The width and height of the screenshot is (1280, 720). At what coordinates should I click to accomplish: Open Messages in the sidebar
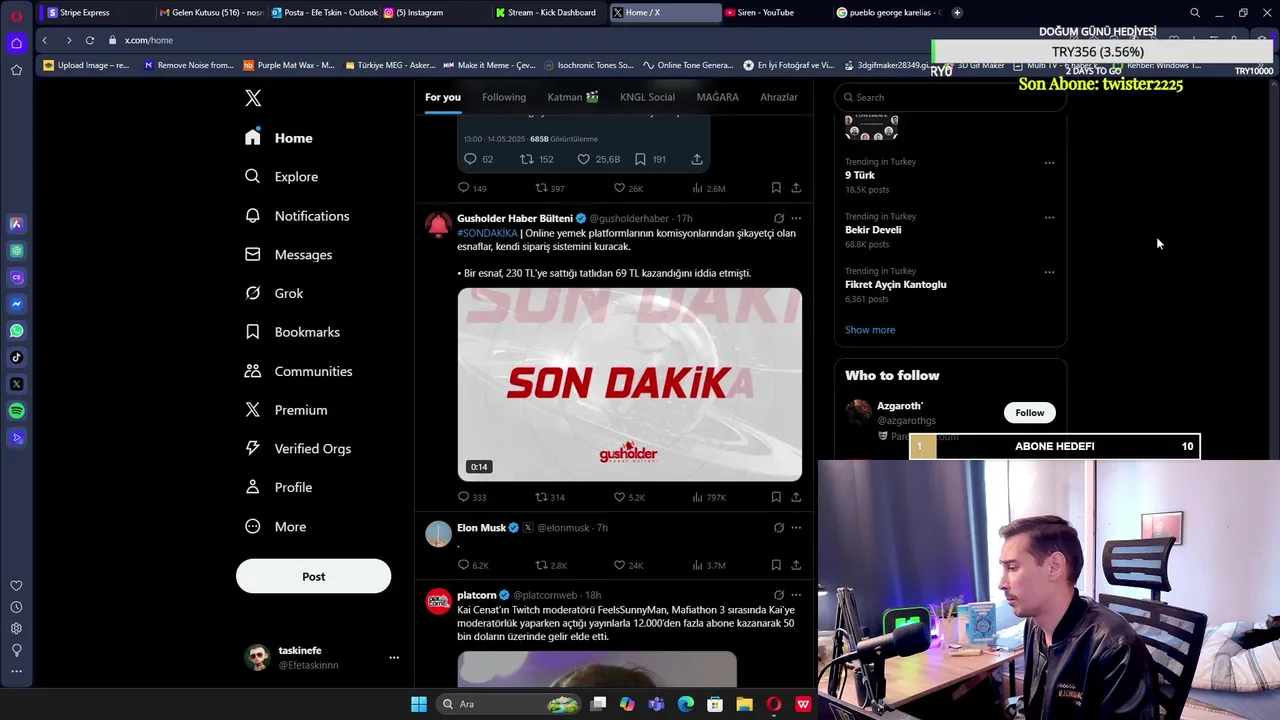pyautogui.click(x=288, y=254)
